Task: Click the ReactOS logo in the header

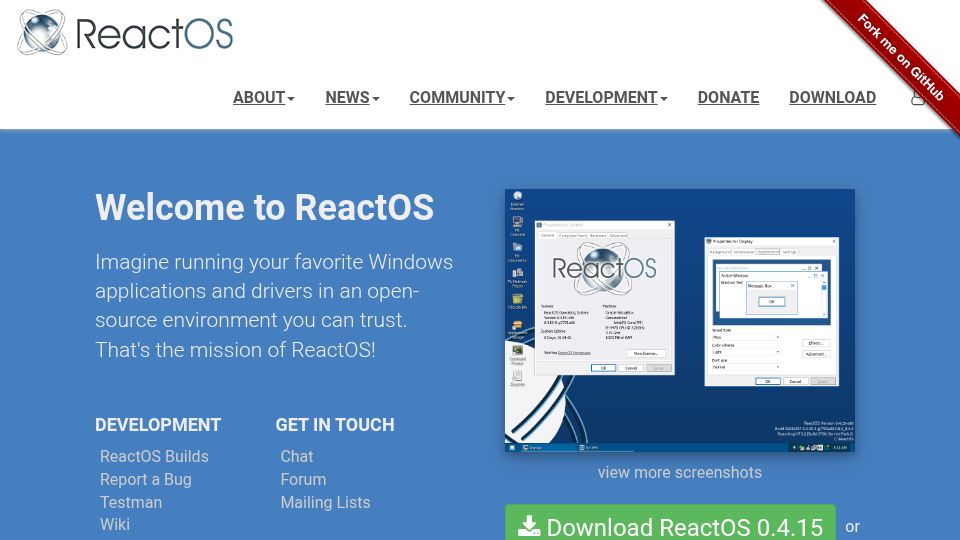Action: click(x=126, y=32)
